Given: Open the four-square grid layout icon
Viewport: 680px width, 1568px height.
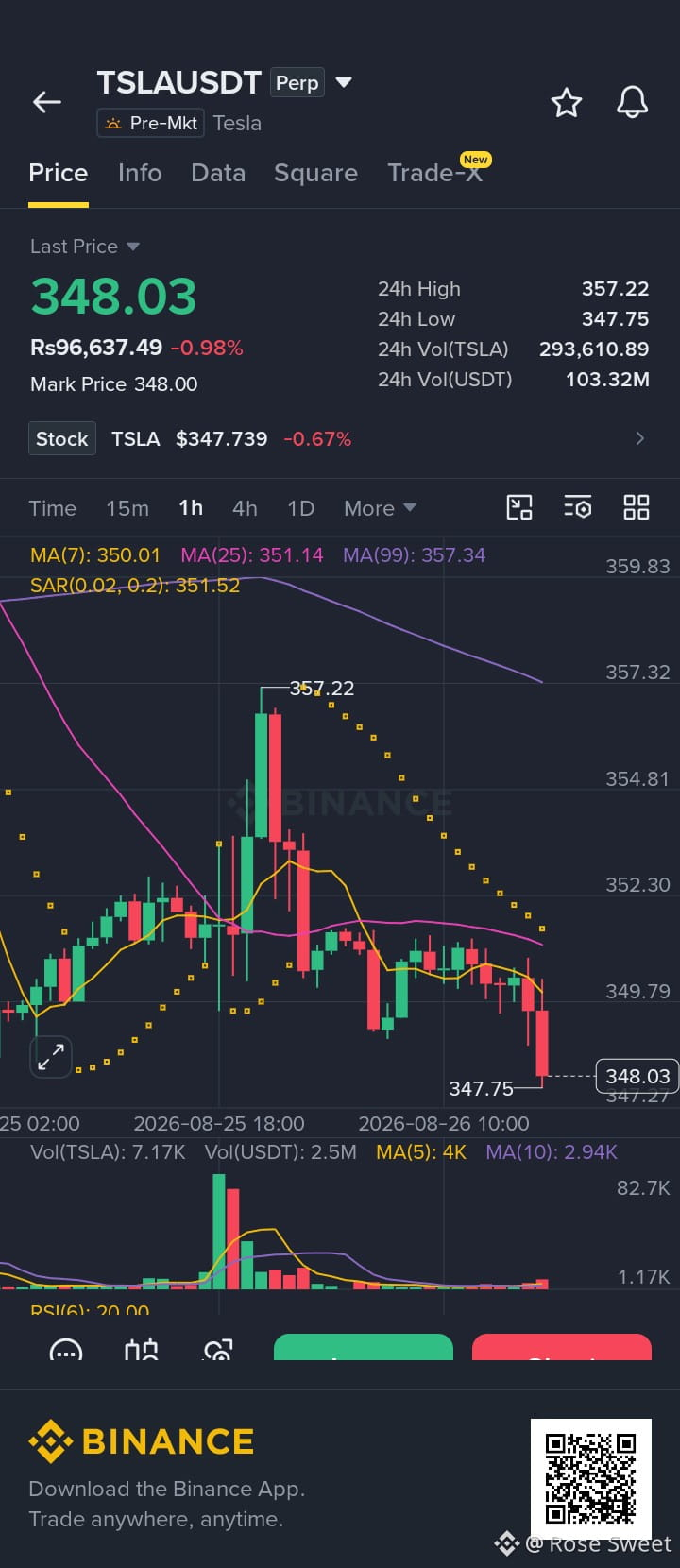Looking at the screenshot, I should (637, 507).
